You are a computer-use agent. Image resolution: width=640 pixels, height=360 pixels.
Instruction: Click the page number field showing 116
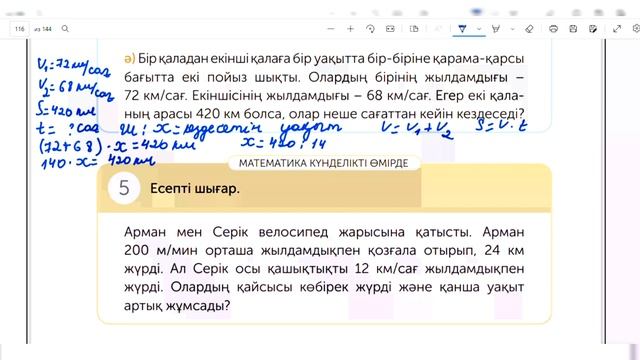(19, 29)
